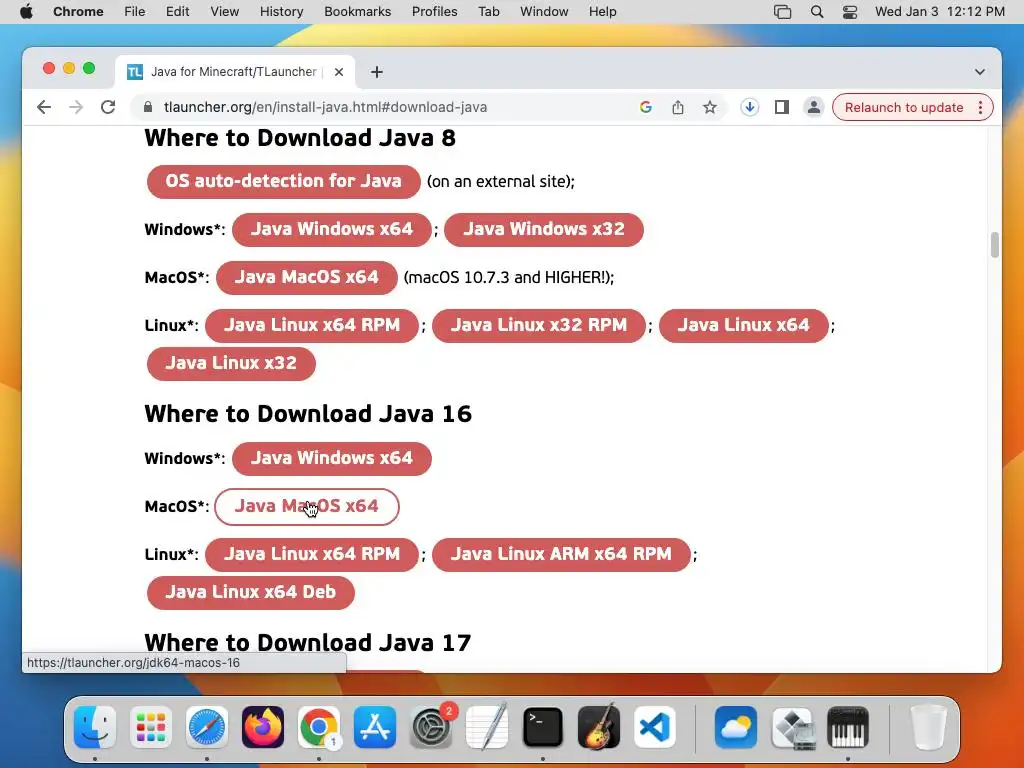Click the forward navigation arrow

point(76,107)
